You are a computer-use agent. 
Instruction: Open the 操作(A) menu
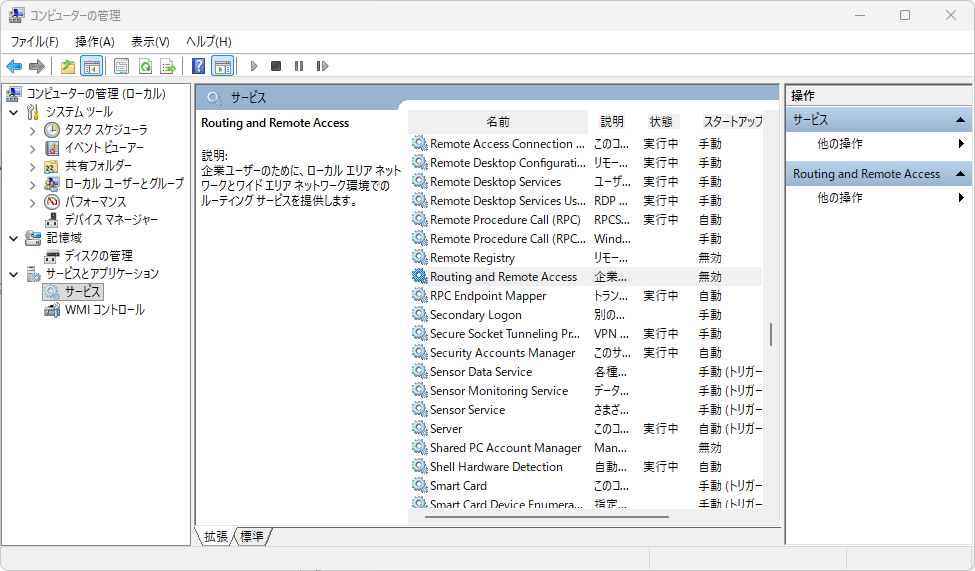pyautogui.click(x=95, y=41)
